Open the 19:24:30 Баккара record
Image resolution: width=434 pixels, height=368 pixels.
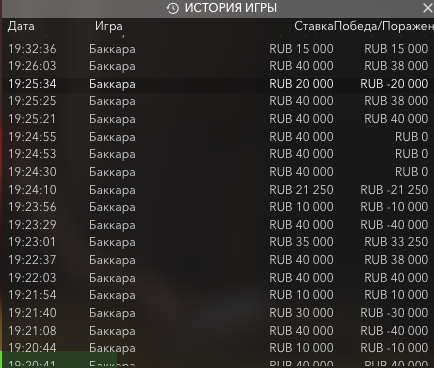point(218,172)
